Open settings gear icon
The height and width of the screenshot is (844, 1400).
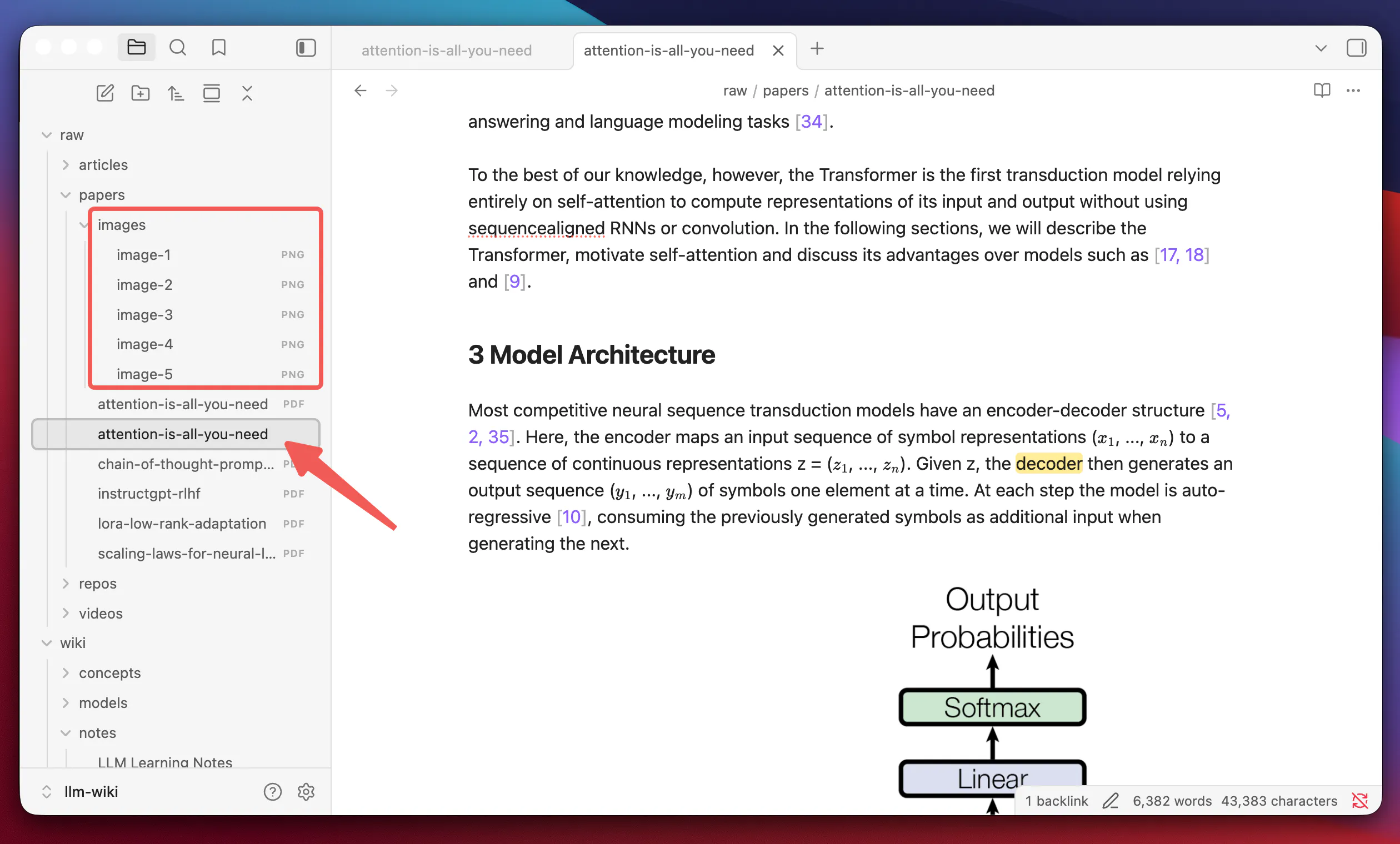306,792
